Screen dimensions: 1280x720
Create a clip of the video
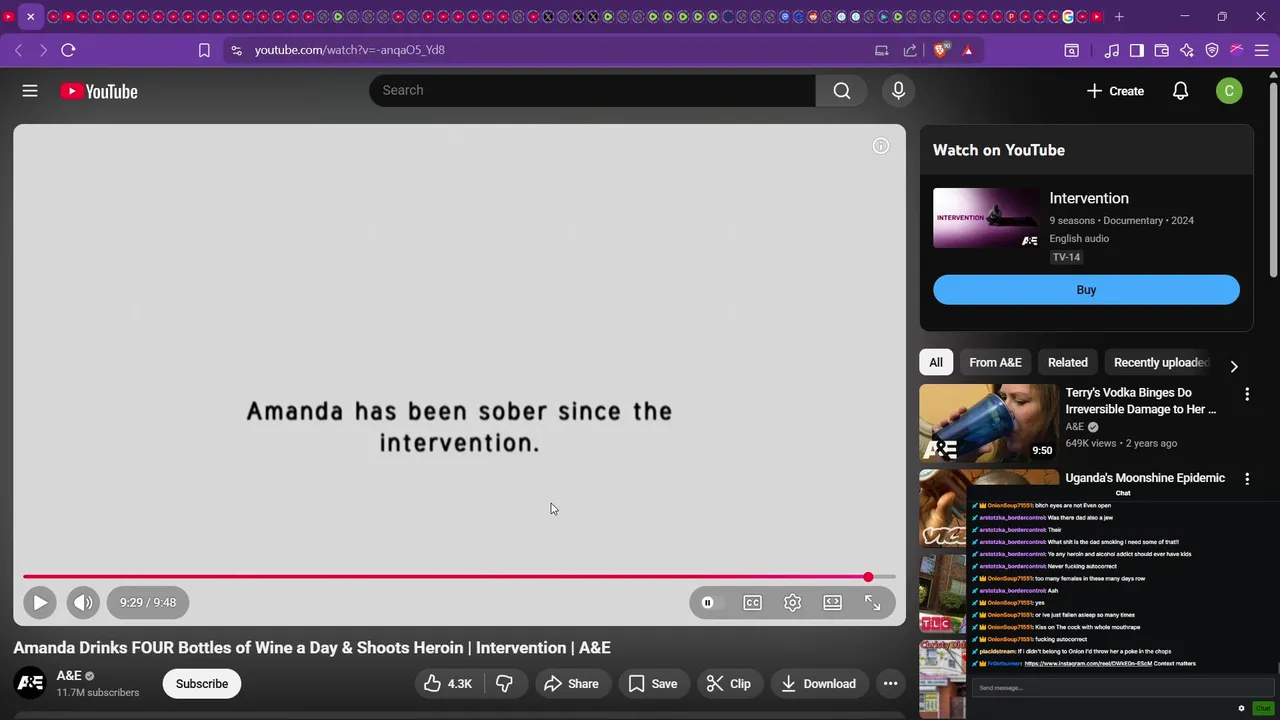click(729, 684)
